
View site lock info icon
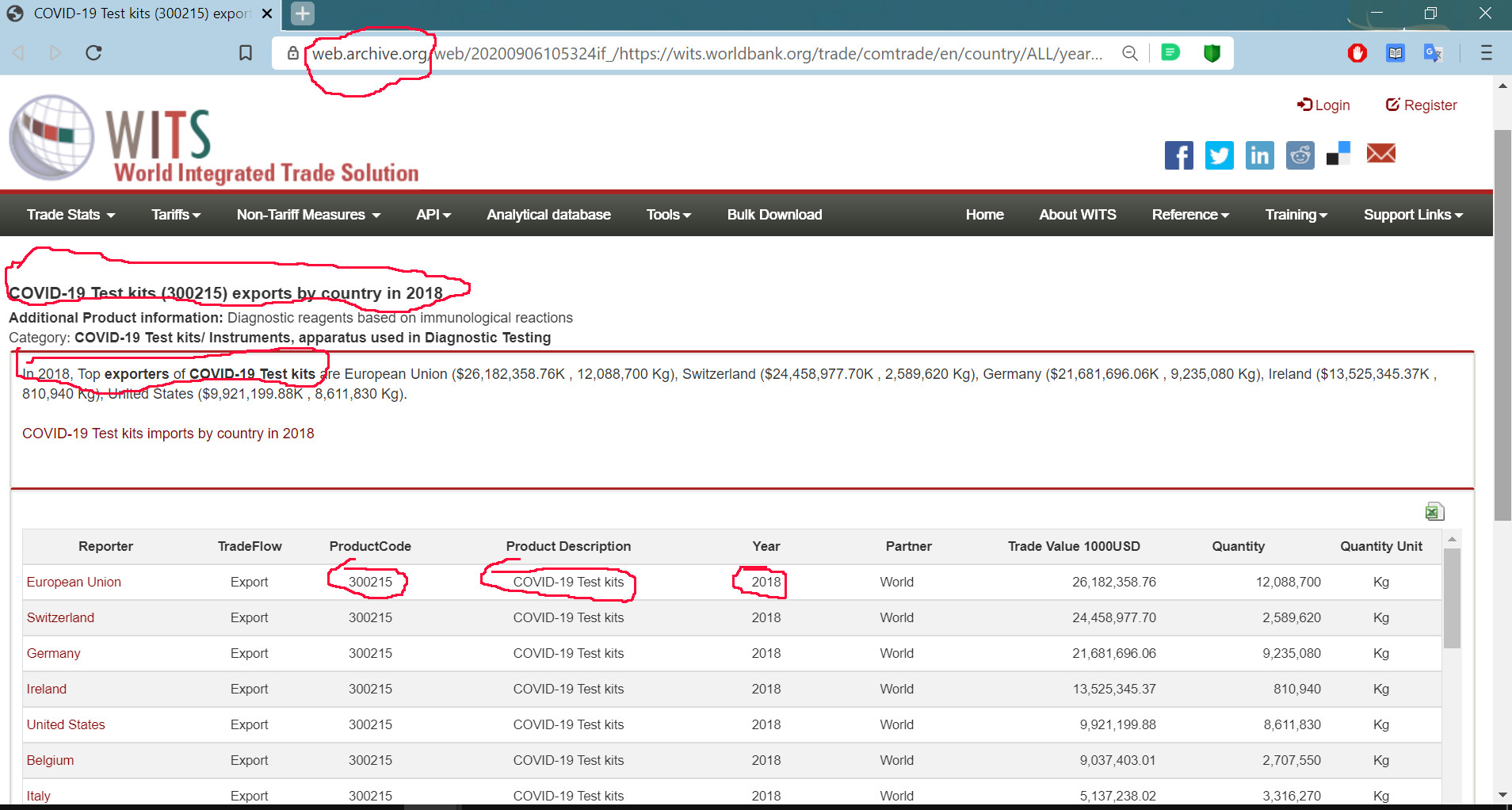(x=293, y=53)
